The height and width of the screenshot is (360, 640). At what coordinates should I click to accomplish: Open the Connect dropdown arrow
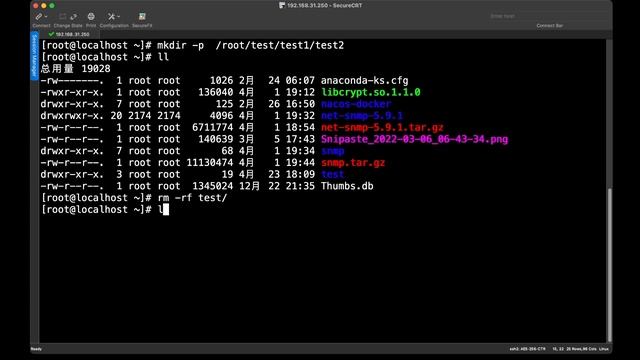coord(46,17)
